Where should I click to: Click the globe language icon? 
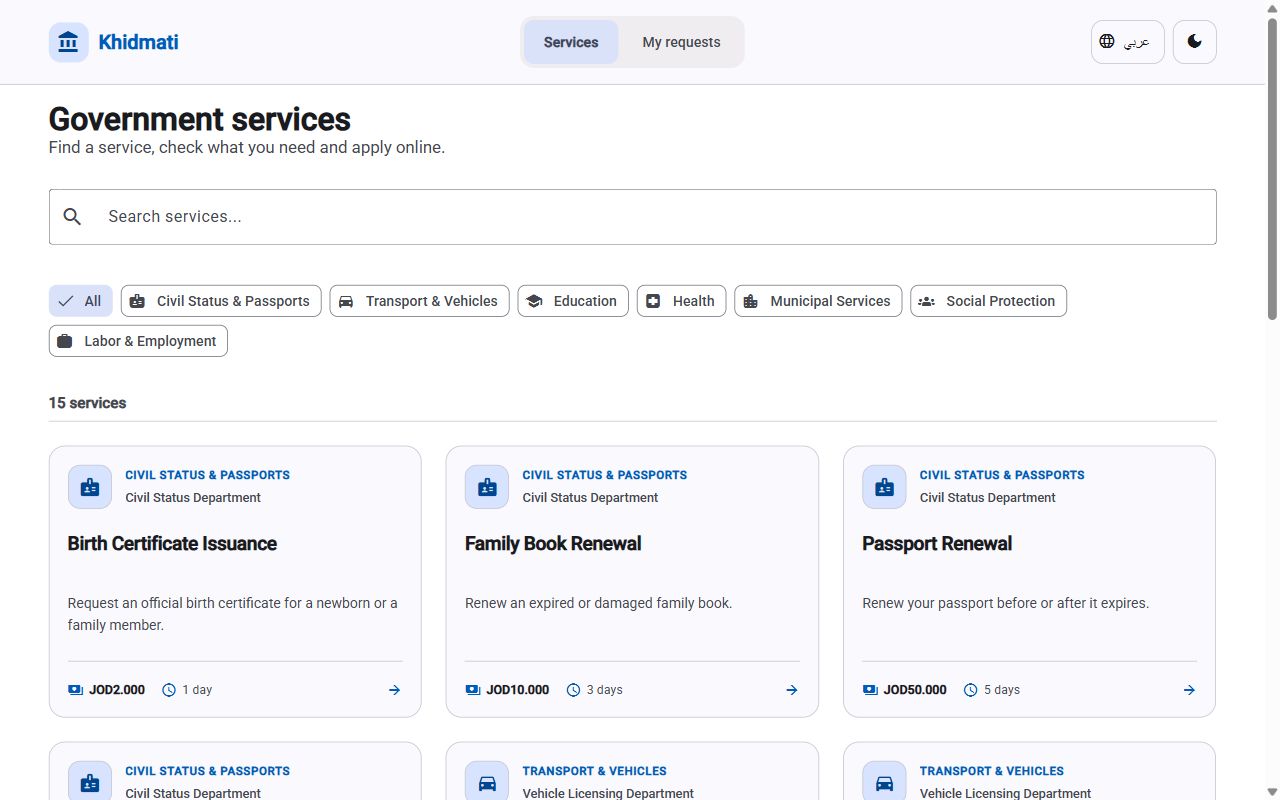tap(1107, 42)
